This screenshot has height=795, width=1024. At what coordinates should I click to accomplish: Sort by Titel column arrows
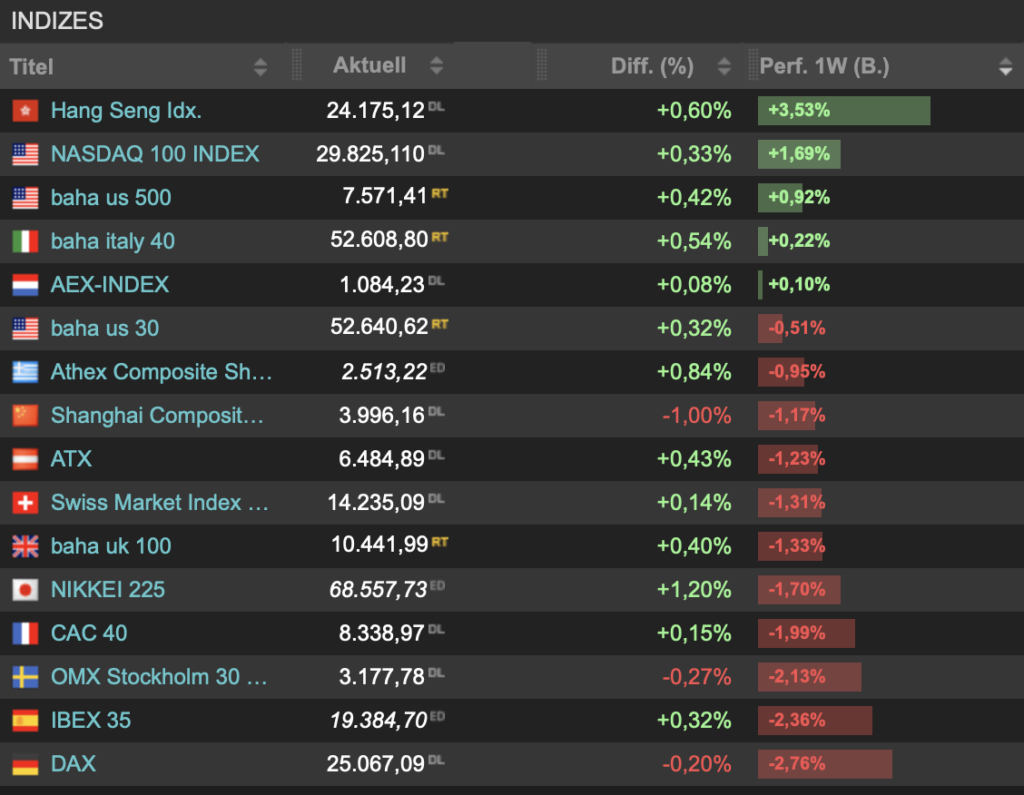(261, 67)
